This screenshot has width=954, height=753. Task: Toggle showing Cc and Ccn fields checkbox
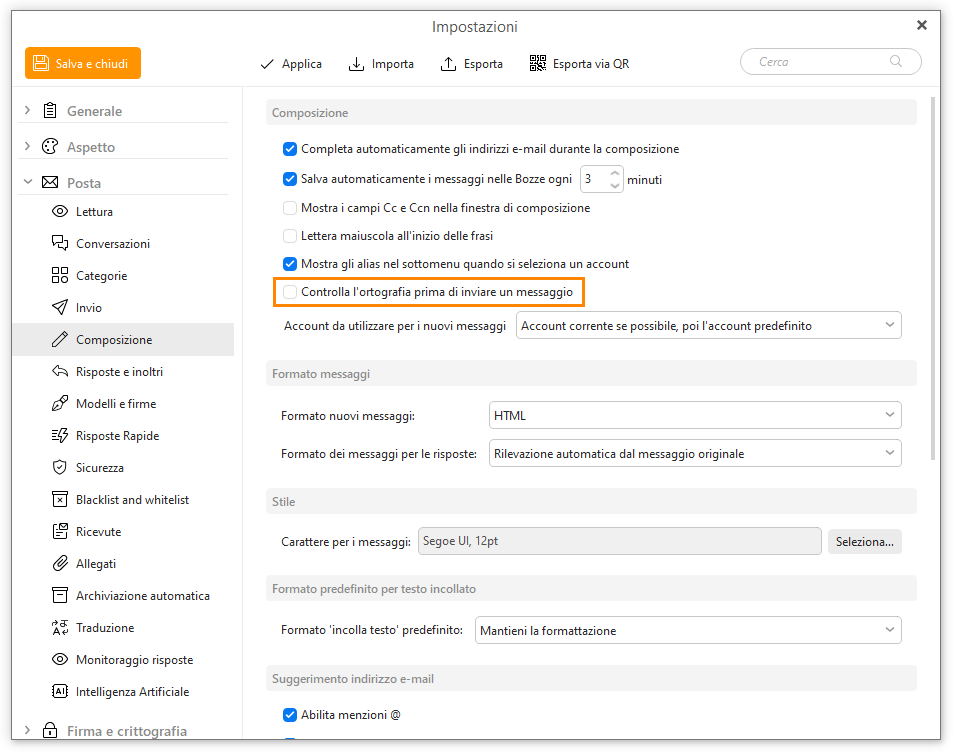[290, 208]
